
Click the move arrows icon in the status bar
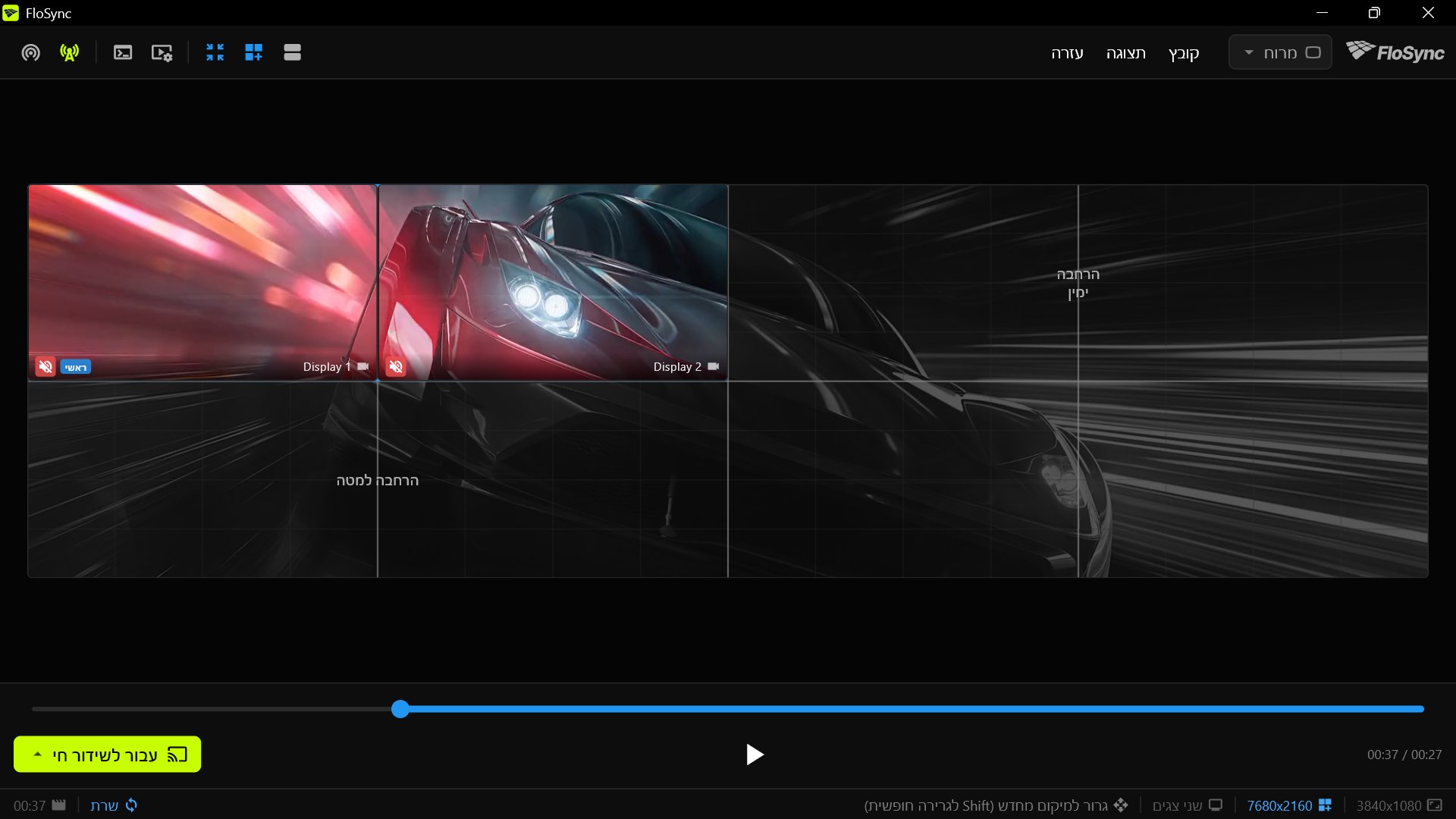click(1121, 805)
